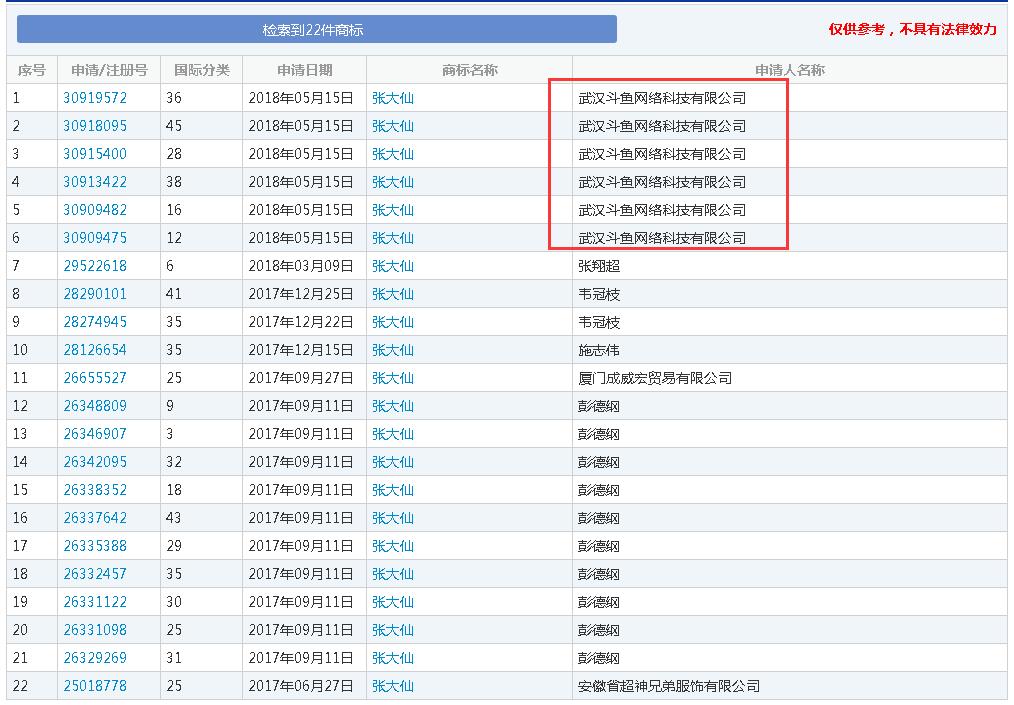Open 张大仙 trademark link in row 26655527
1014x705 pixels.
coord(393,378)
